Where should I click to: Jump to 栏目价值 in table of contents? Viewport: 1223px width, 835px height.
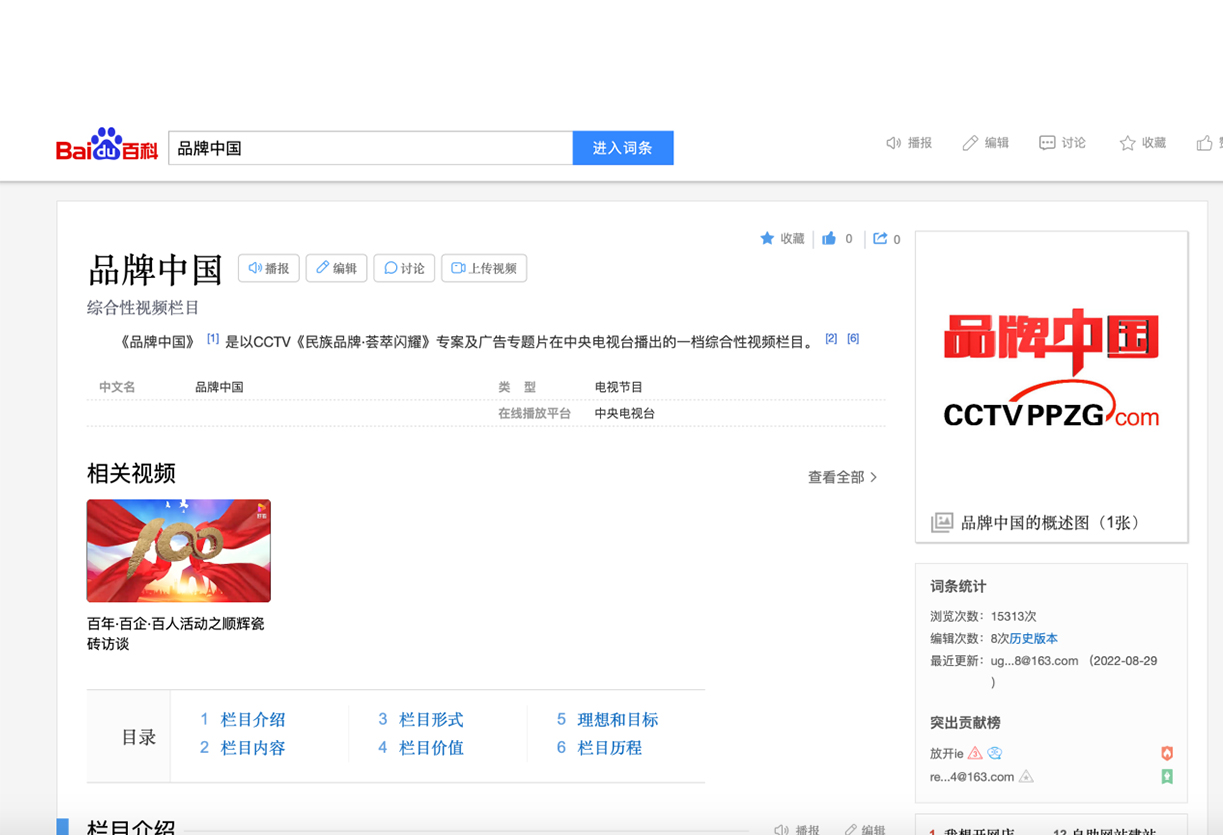pos(431,747)
